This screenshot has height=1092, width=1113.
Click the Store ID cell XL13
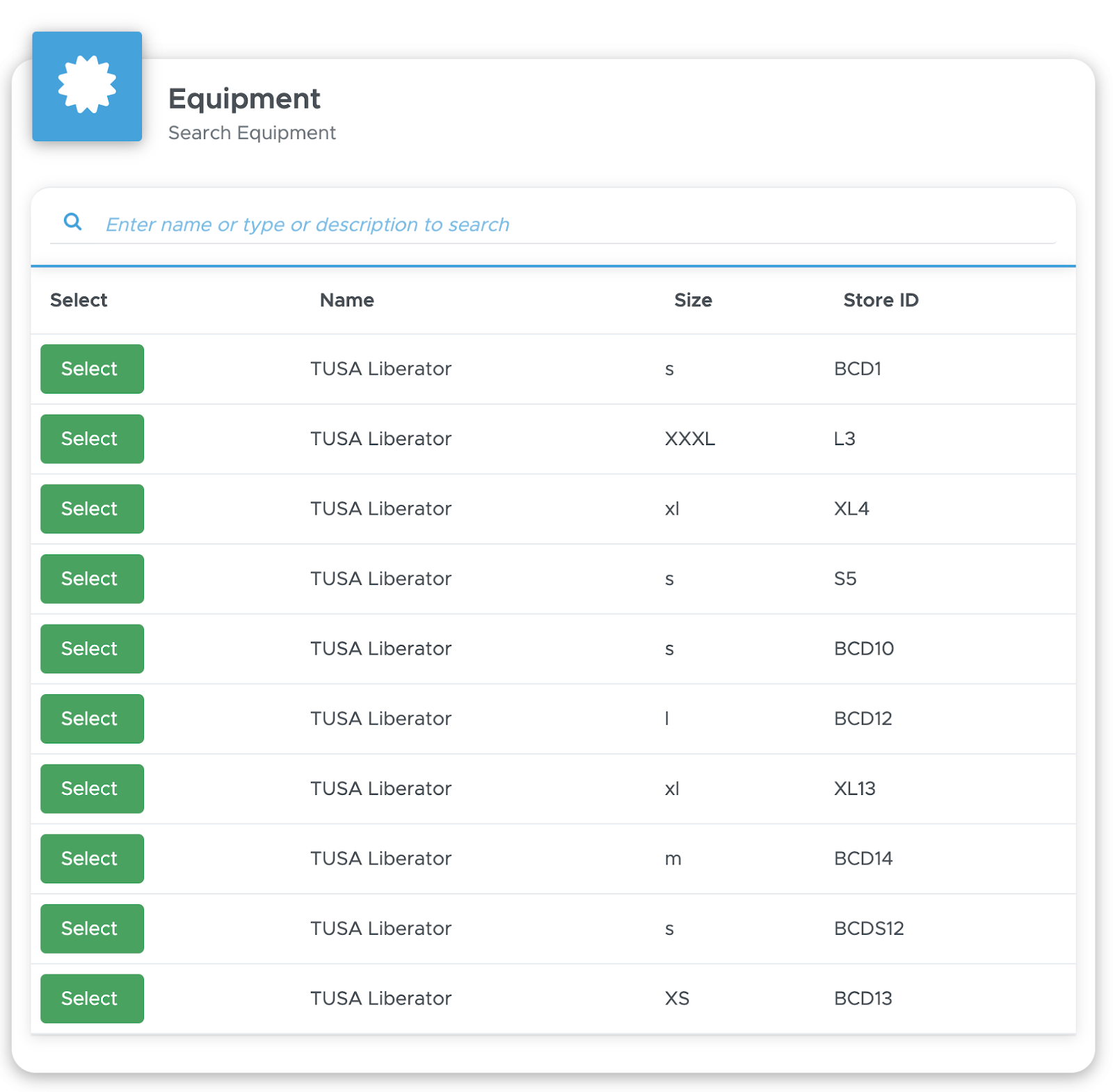[854, 789]
